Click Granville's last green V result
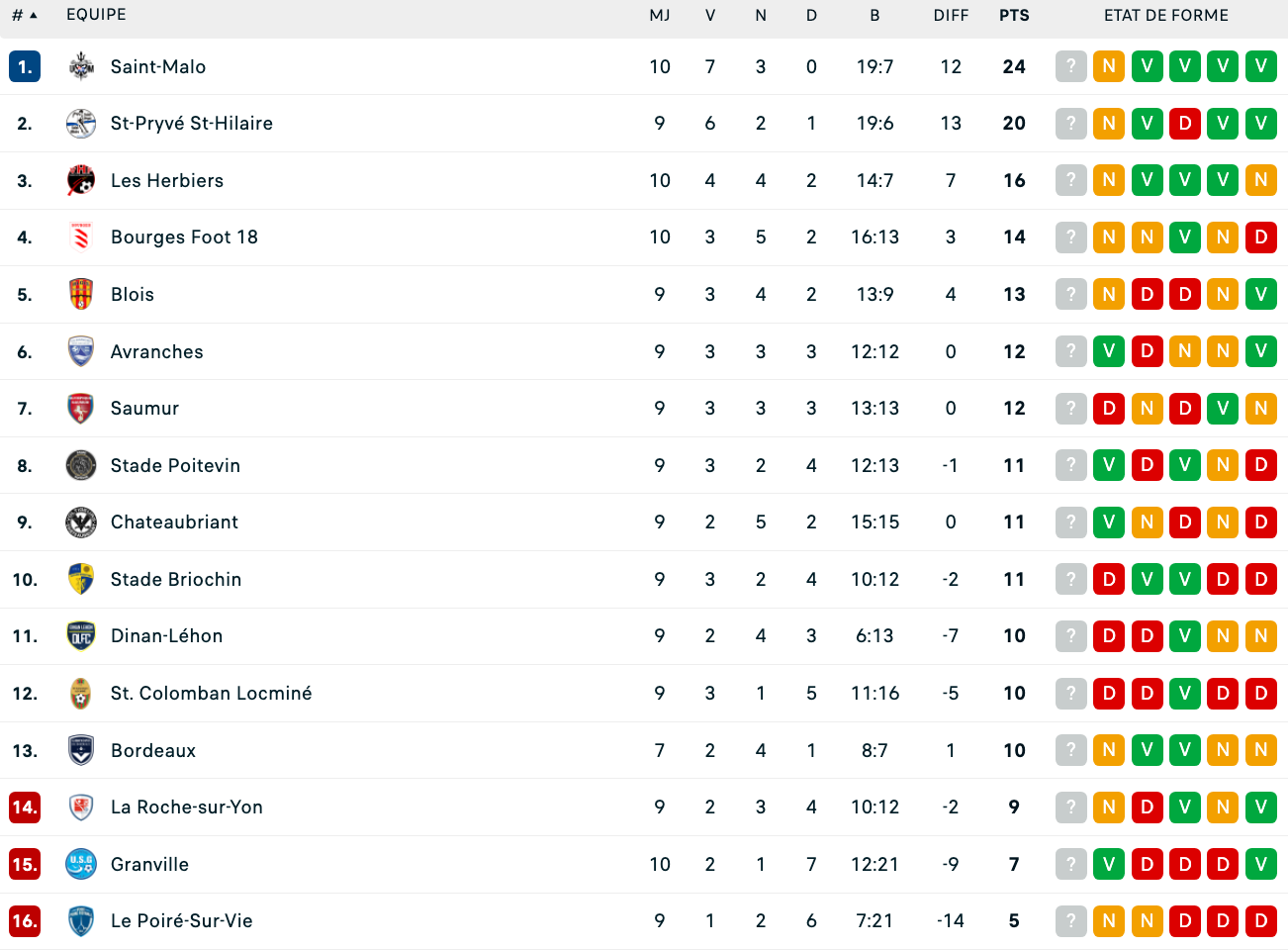The height and width of the screenshot is (950, 1288). point(1261,864)
